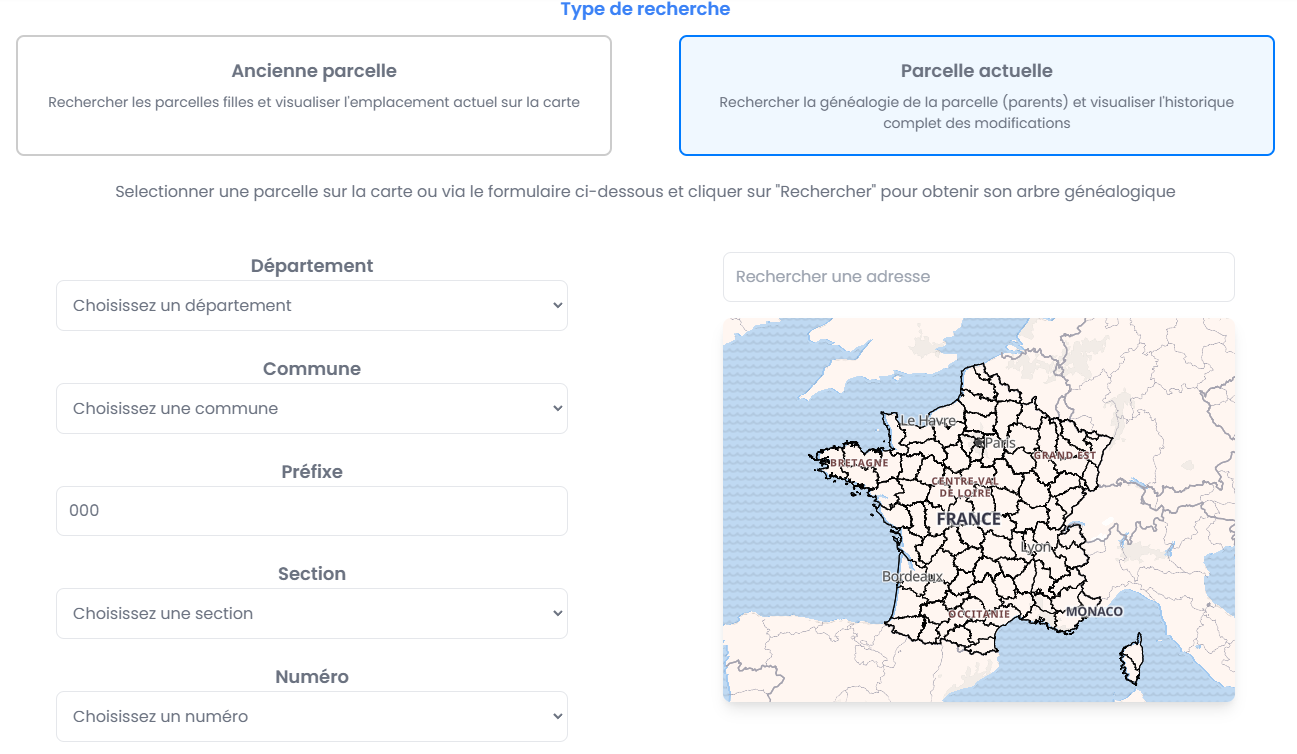1297x754 pixels.
Task: Click the Rechercher une adresse field
Action: point(979,277)
